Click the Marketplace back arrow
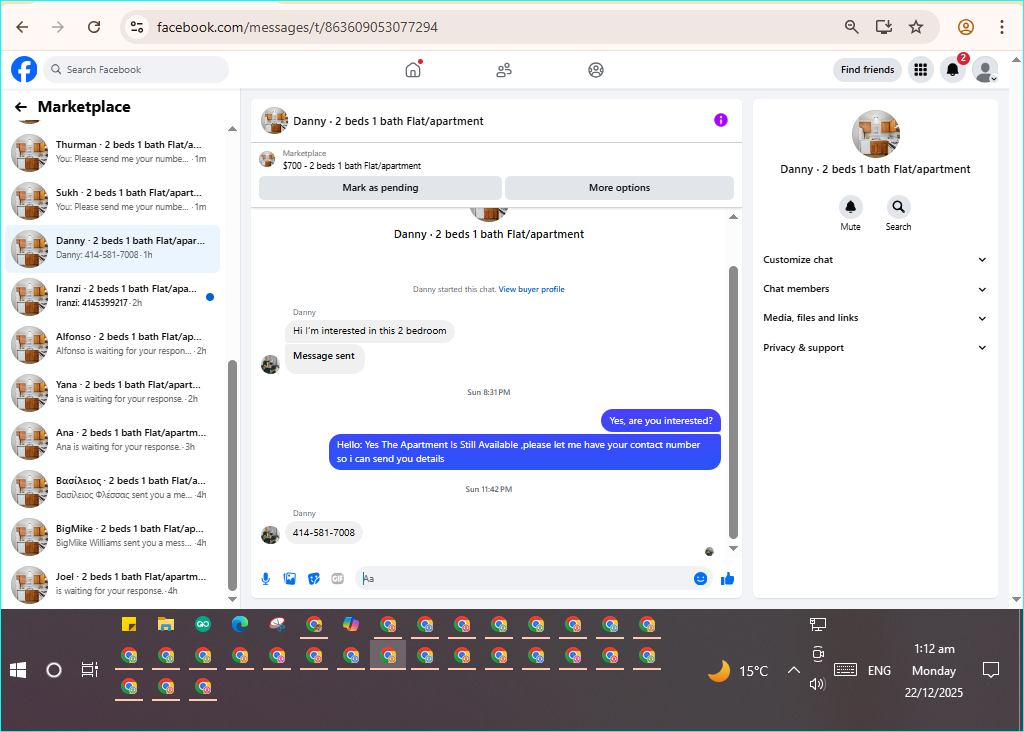 click(x=21, y=107)
